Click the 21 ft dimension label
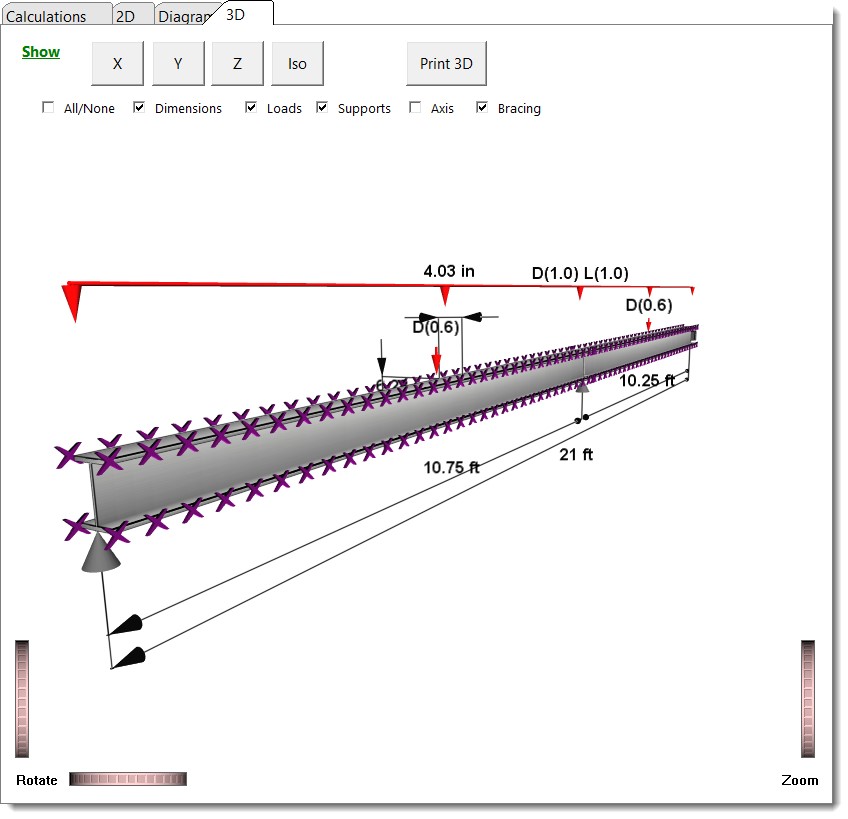This screenshot has width=848, height=819. point(576,454)
